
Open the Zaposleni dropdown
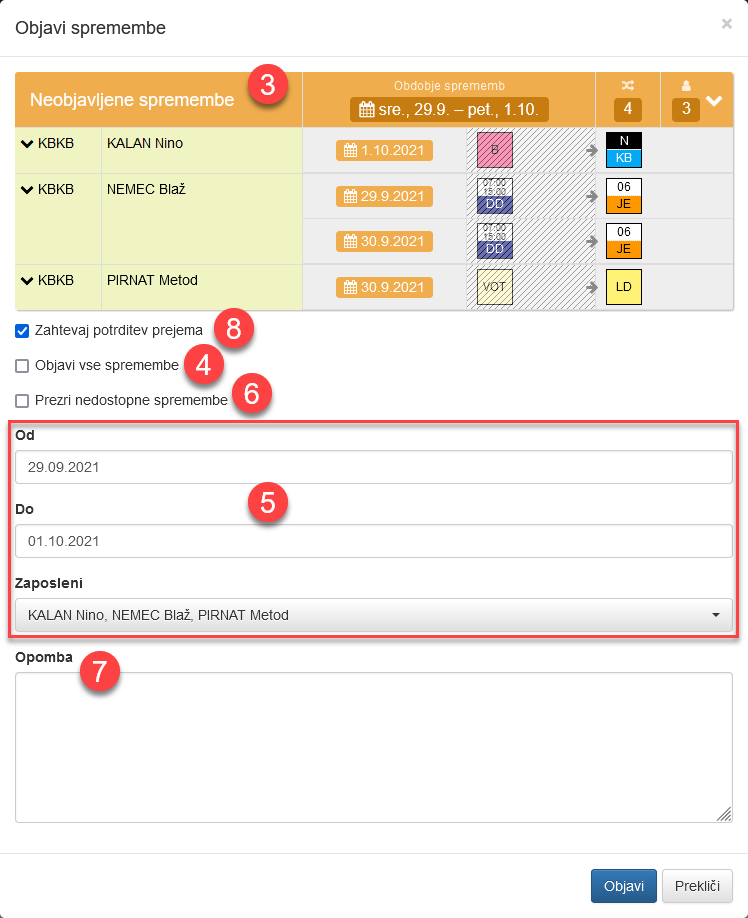coord(374,615)
